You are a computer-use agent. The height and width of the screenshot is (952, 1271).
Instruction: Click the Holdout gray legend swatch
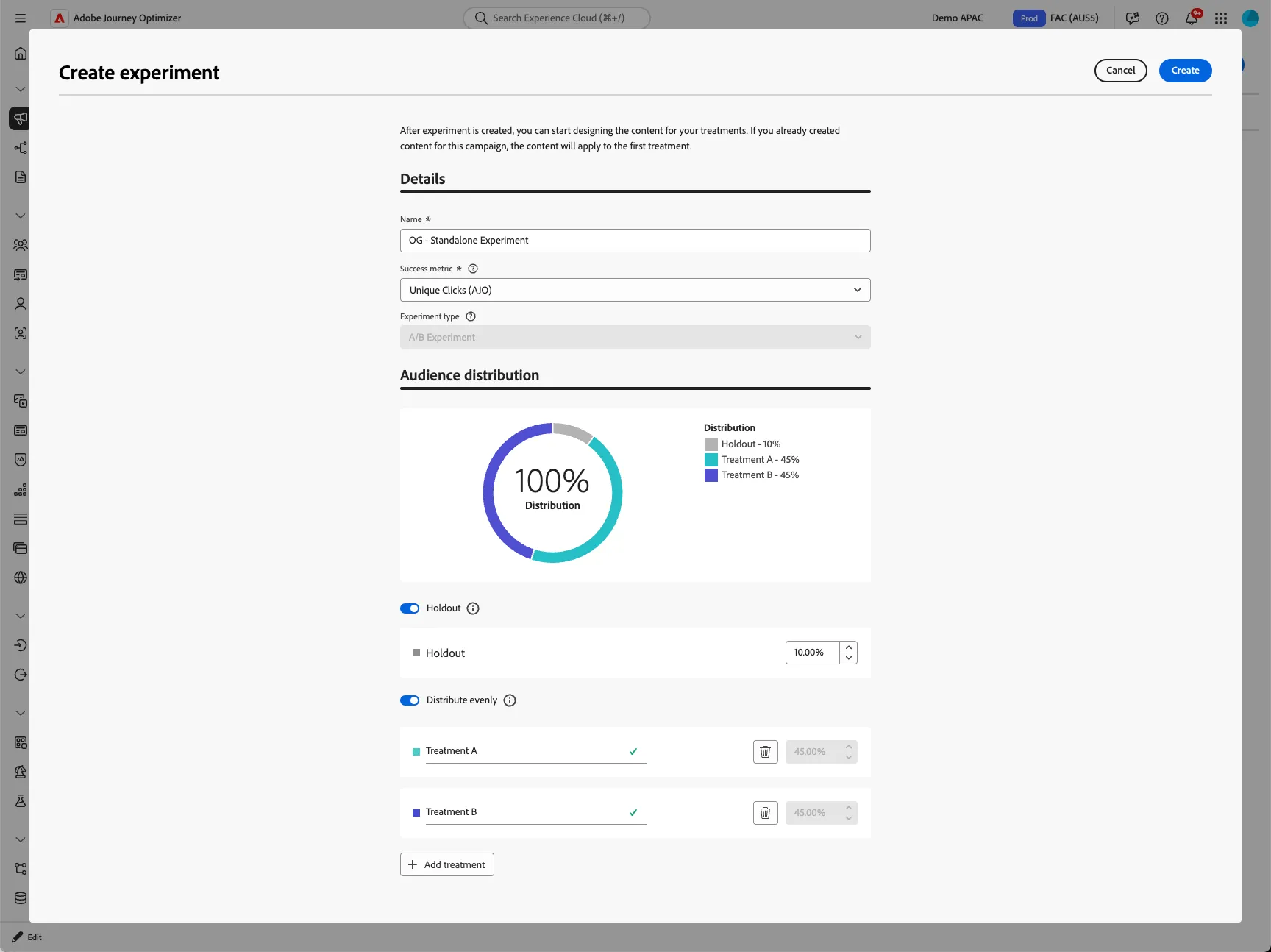711,444
